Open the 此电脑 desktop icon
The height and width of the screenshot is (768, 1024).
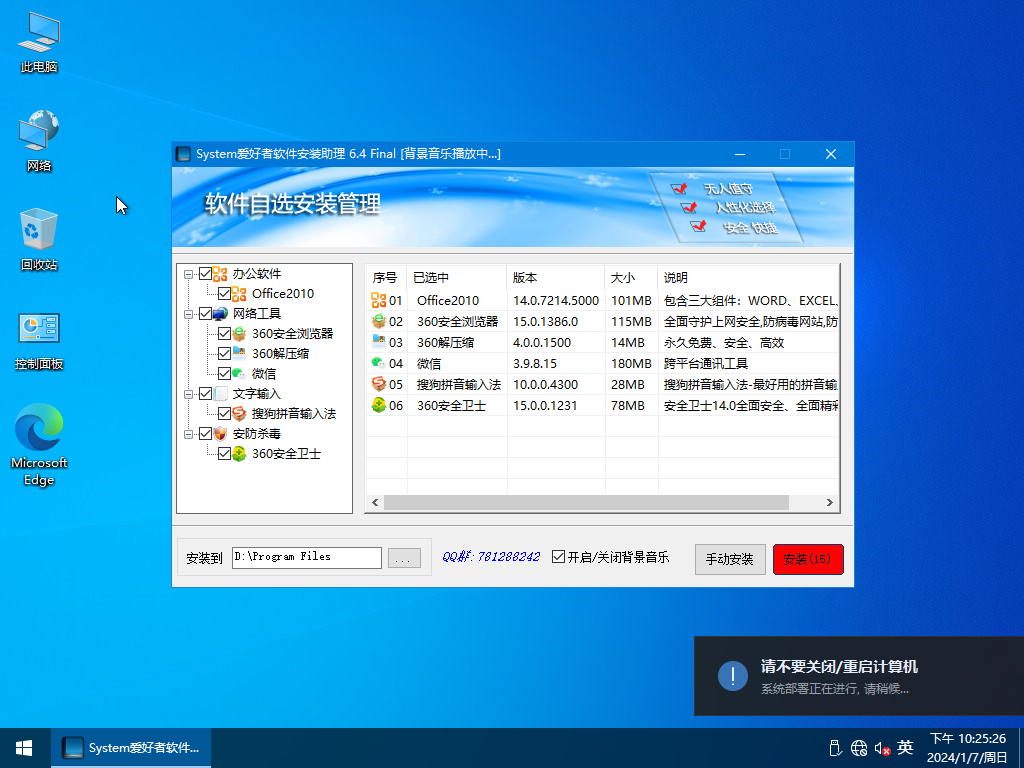[39, 42]
